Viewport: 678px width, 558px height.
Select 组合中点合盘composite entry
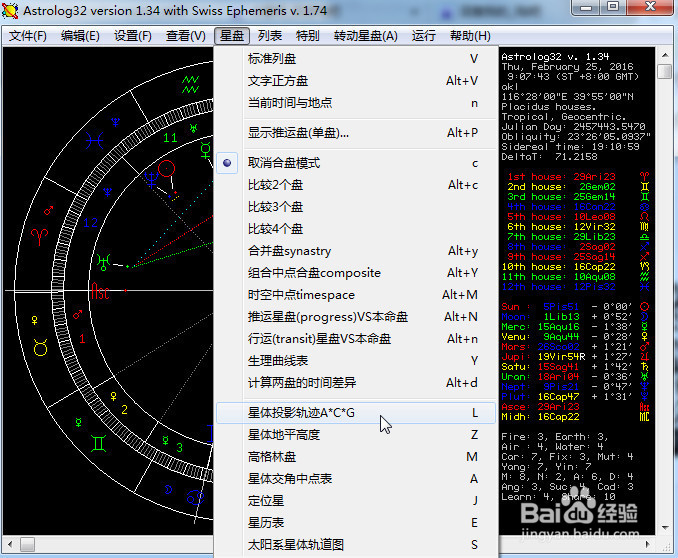[x=356, y=273]
